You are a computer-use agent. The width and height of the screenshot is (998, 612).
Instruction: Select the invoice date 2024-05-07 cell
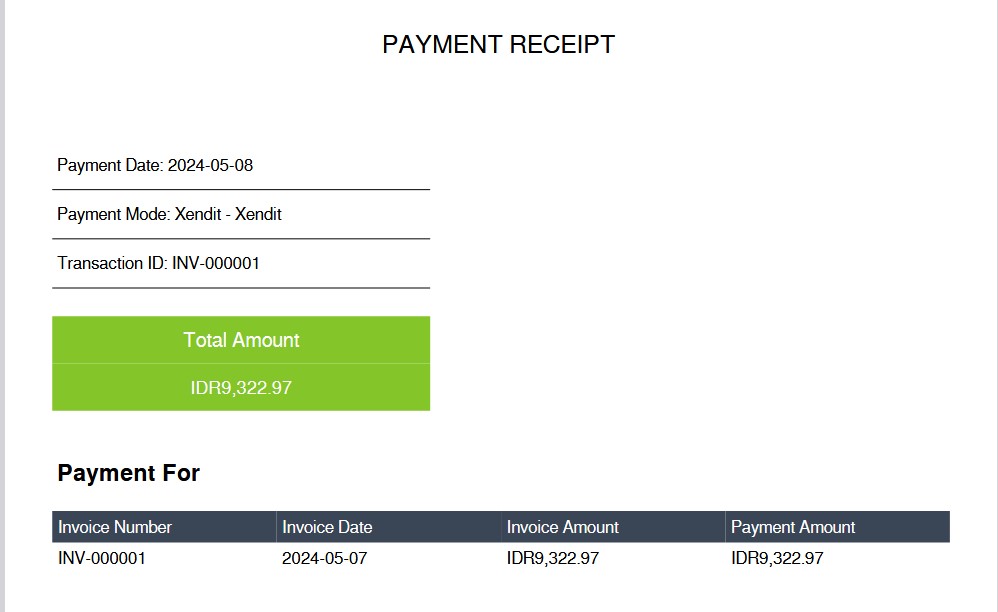pyautogui.click(x=325, y=558)
